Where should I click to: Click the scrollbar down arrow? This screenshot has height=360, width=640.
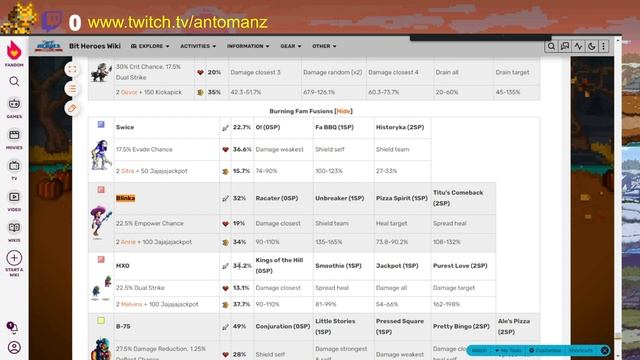618,356
